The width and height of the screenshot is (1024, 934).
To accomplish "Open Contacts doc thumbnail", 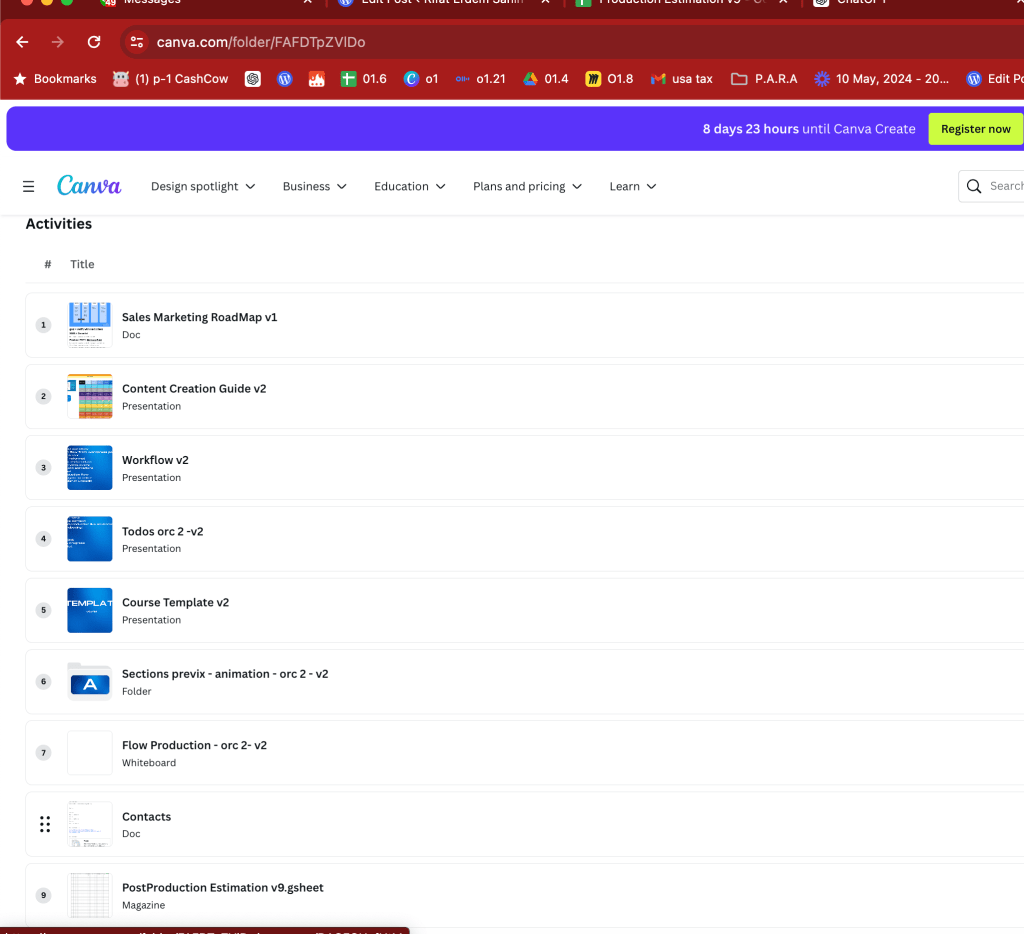I will (x=89, y=824).
